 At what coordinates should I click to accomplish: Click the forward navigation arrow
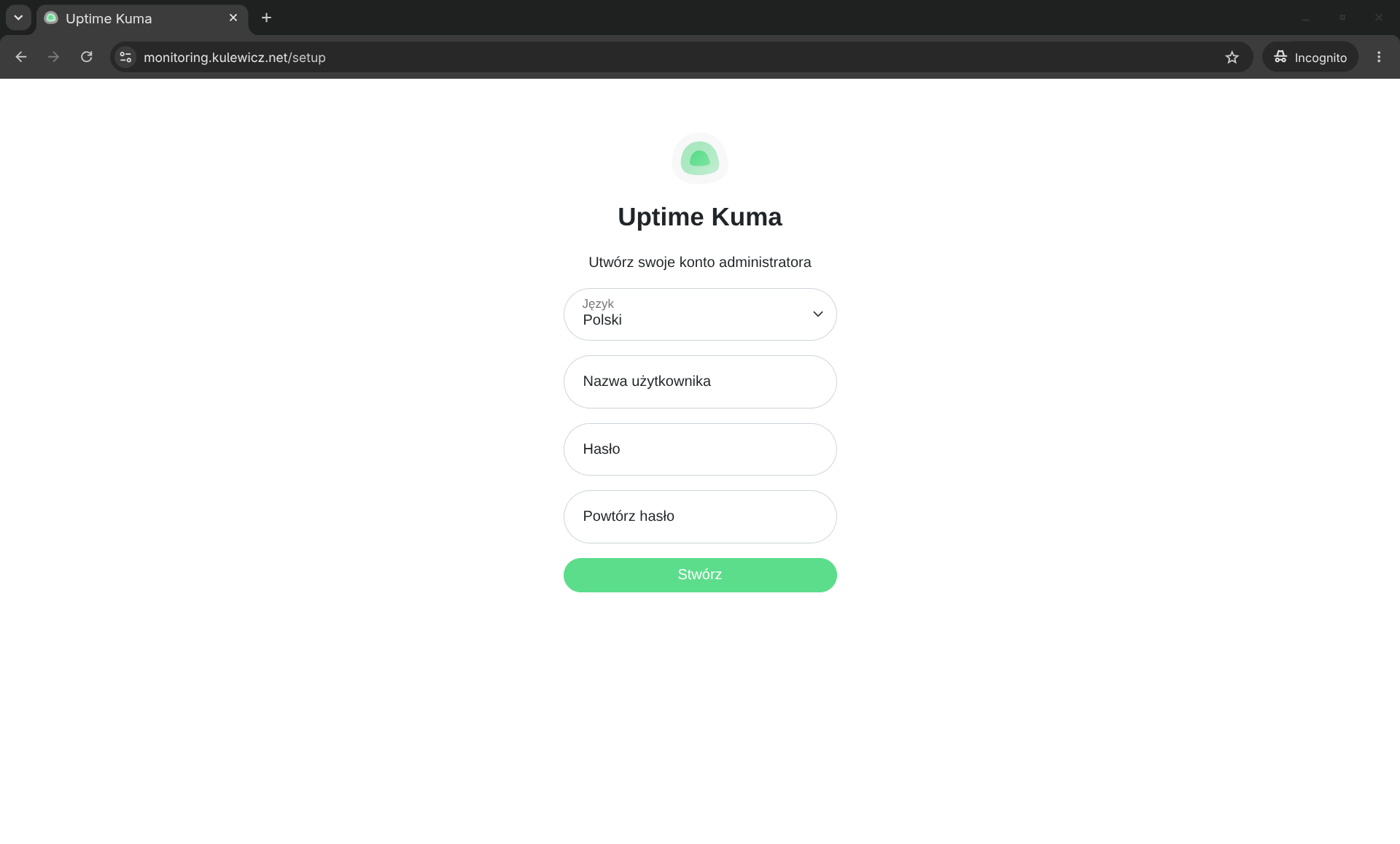point(53,57)
